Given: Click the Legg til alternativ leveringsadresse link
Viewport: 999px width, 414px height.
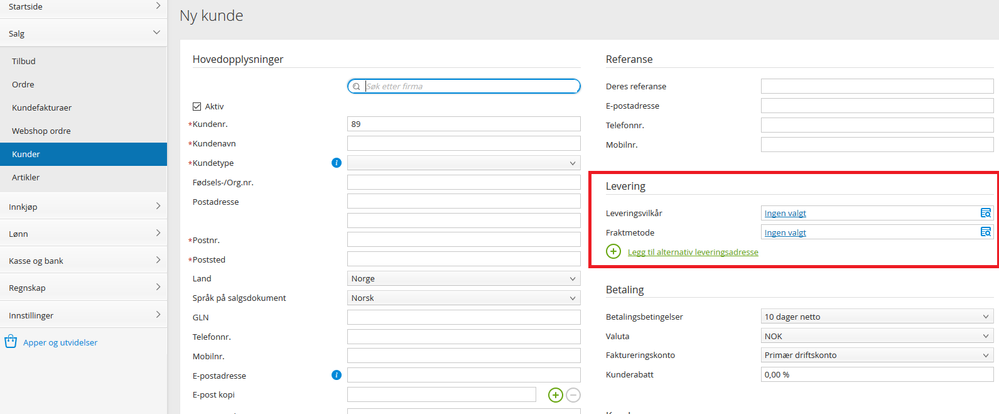Looking at the screenshot, I should click(x=691, y=252).
